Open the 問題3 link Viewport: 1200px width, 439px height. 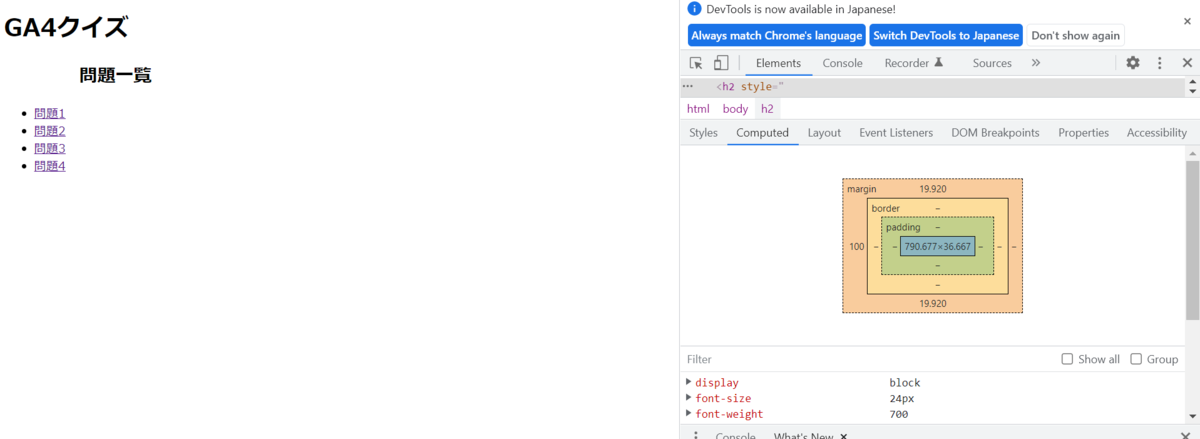pos(49,148)
